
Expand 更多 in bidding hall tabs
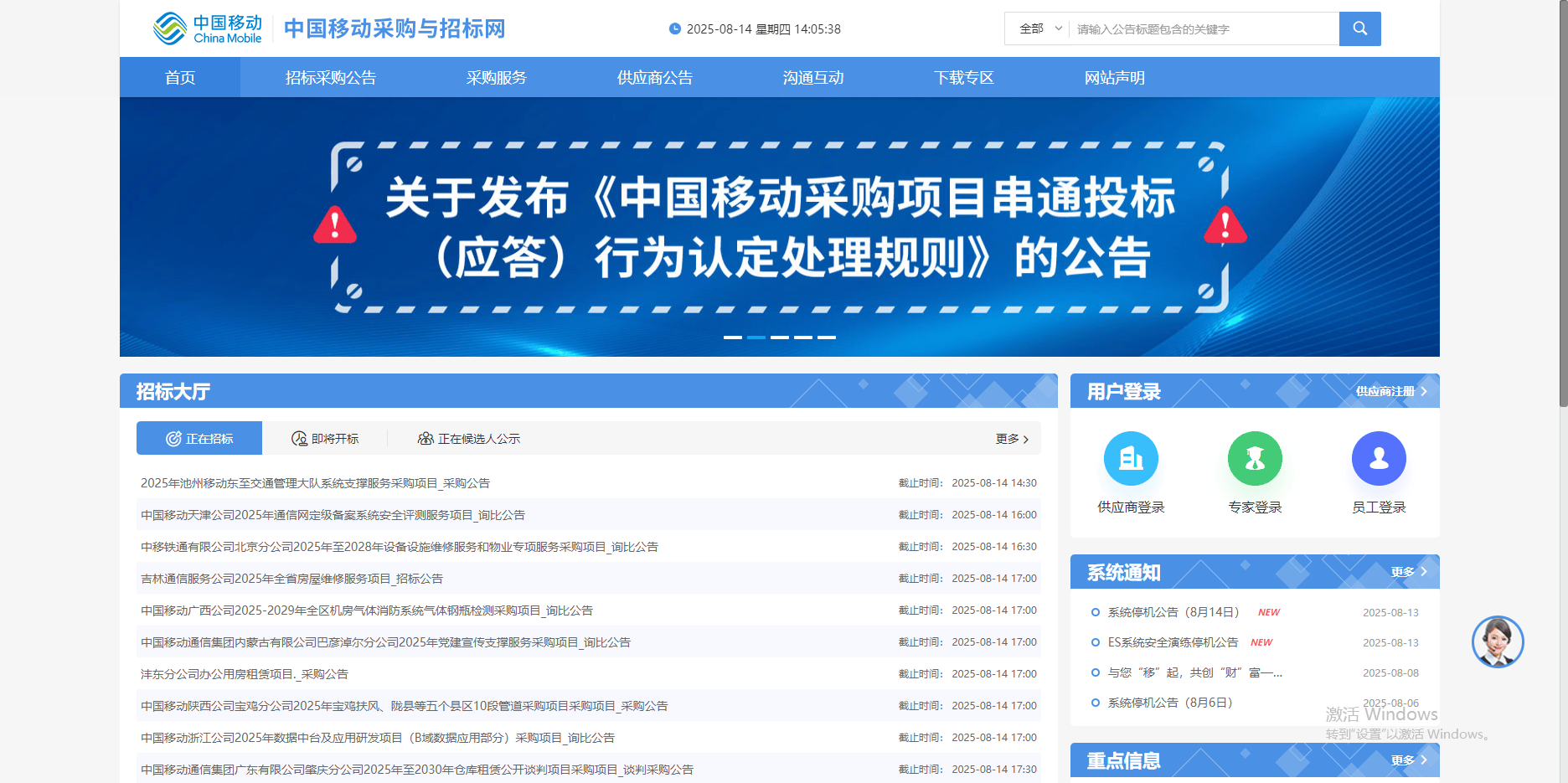click(x=1012, y=439)
